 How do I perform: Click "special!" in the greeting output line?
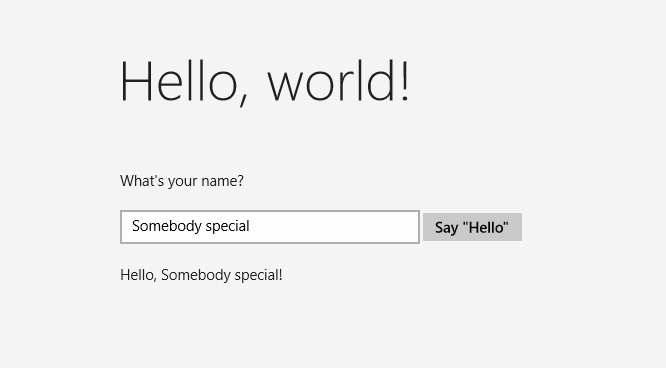point(258,275)
